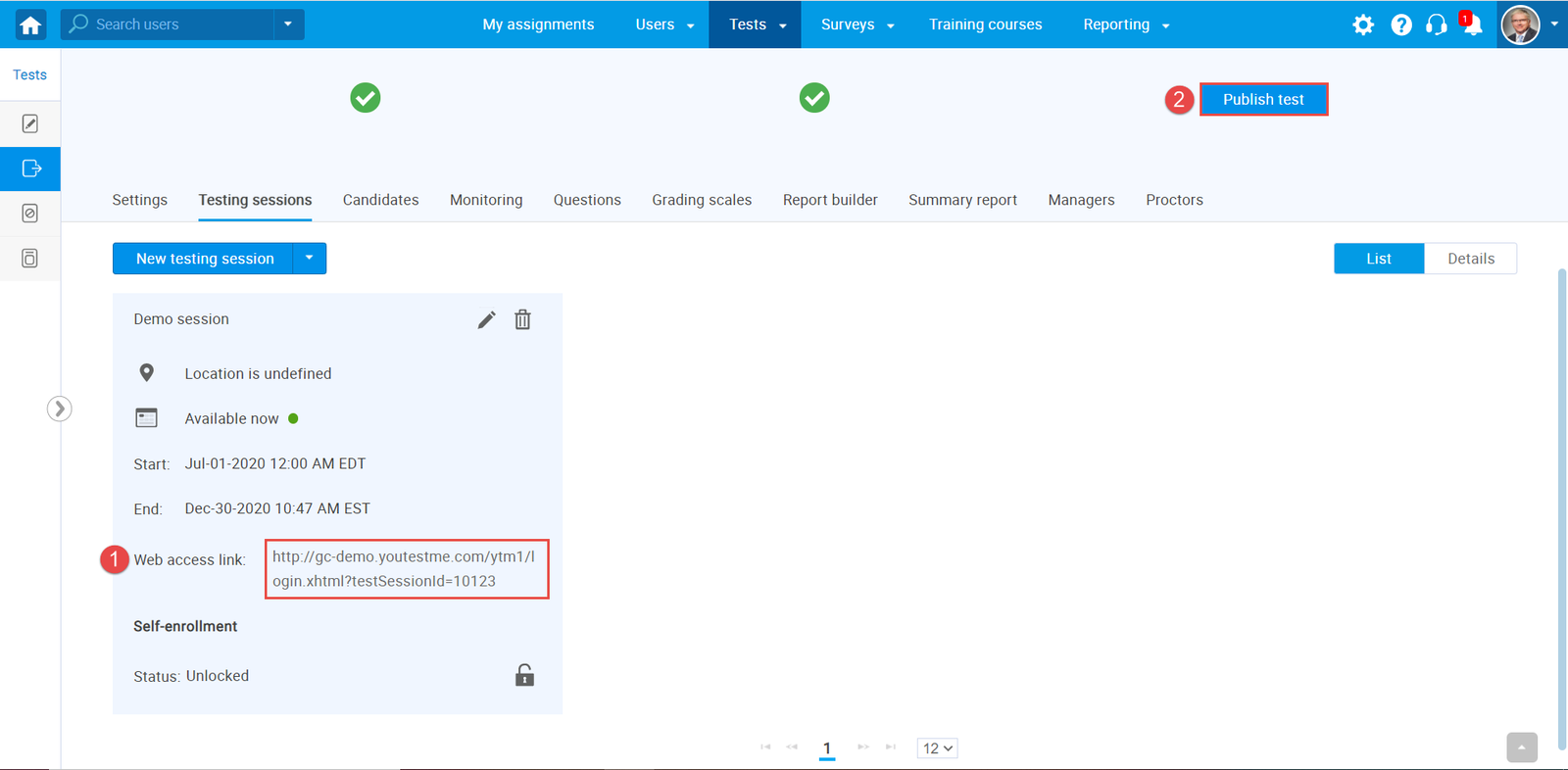1568x770 pixels.
Task: Click the Publish test button
Action: (x=1263, y=100)
